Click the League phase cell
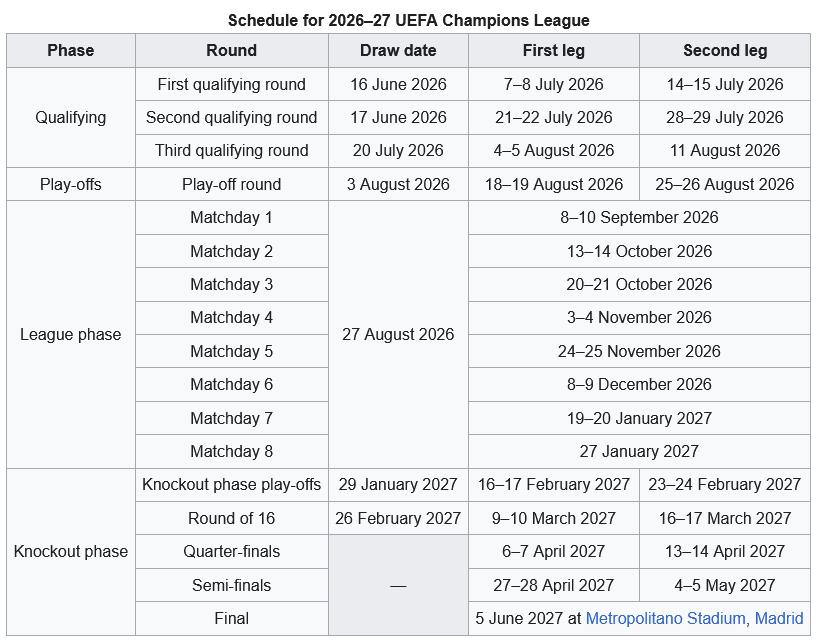Screen dimensions: 827x640 coord(71,335)
